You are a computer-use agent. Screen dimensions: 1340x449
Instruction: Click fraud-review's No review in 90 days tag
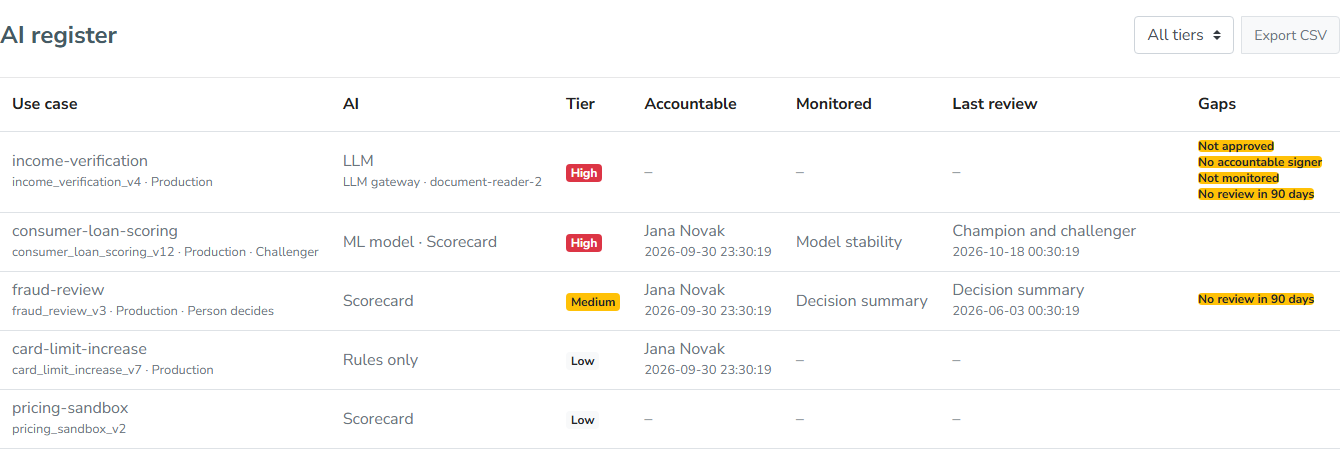pyautogui.click(x=1256, y=299)
